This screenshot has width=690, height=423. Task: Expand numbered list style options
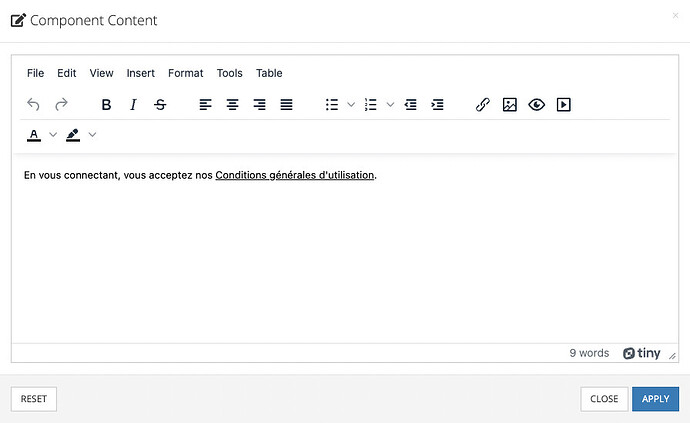[x=390, y=104]
